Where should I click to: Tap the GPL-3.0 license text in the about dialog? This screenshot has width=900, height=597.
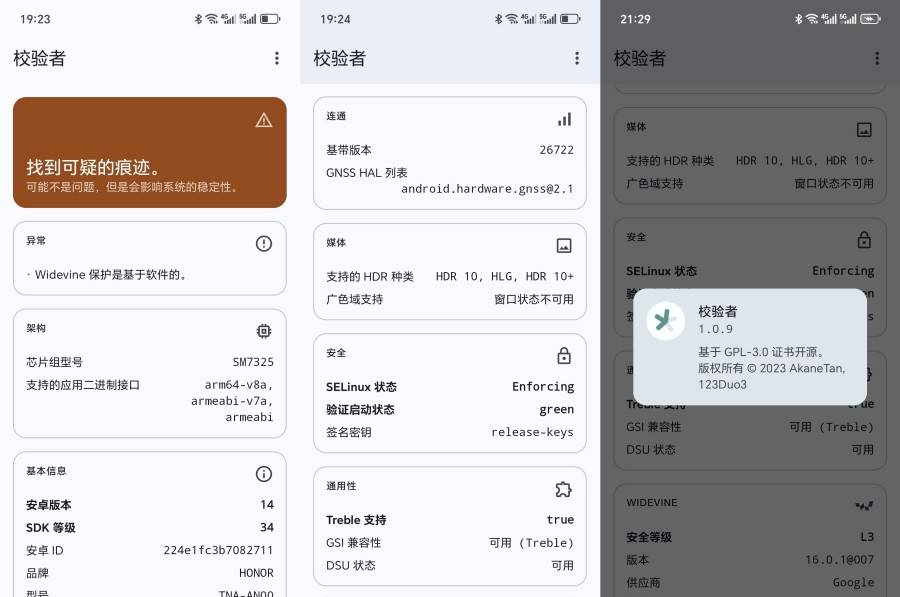[761, 351]
